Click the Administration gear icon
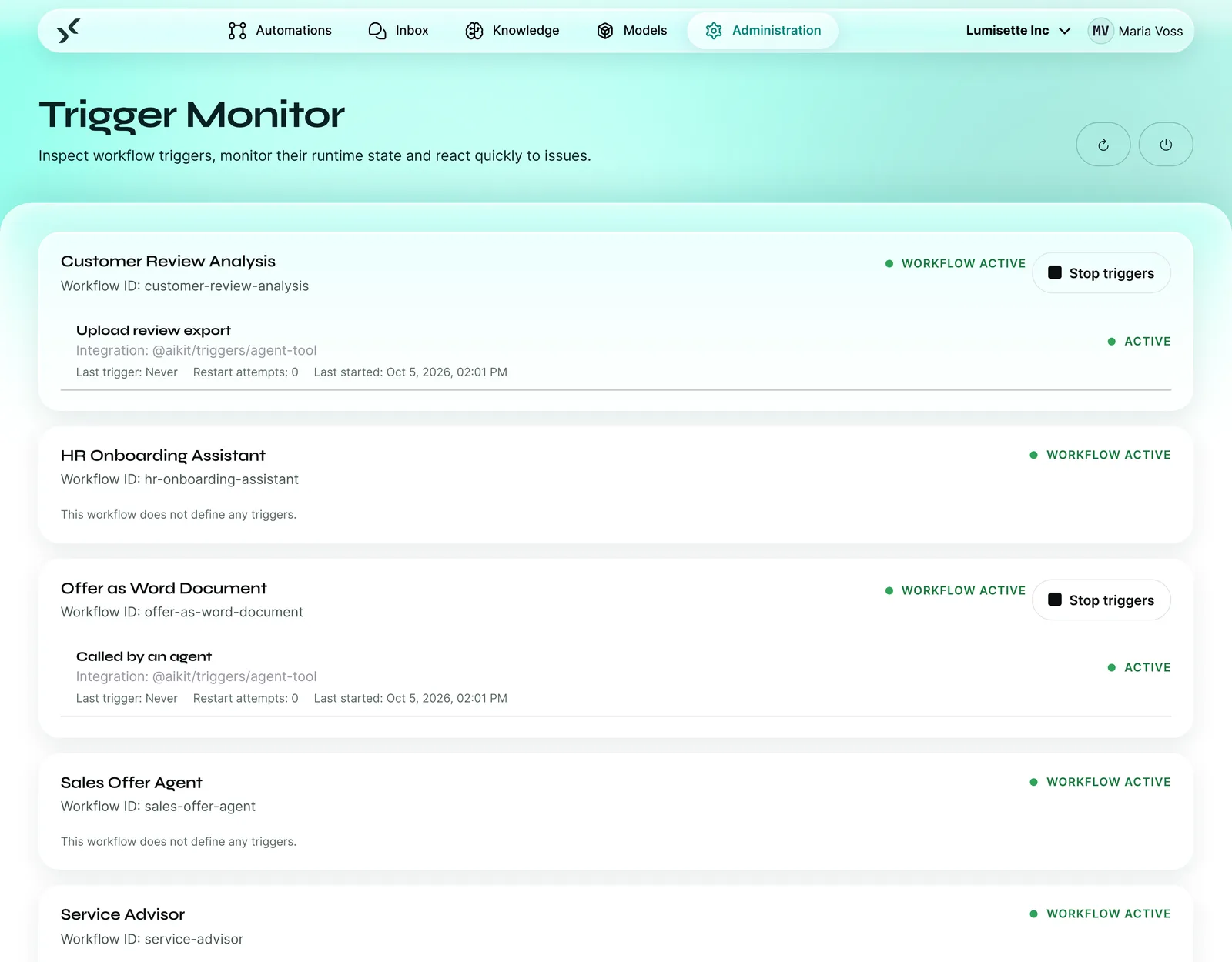 (x=714, y=31)
